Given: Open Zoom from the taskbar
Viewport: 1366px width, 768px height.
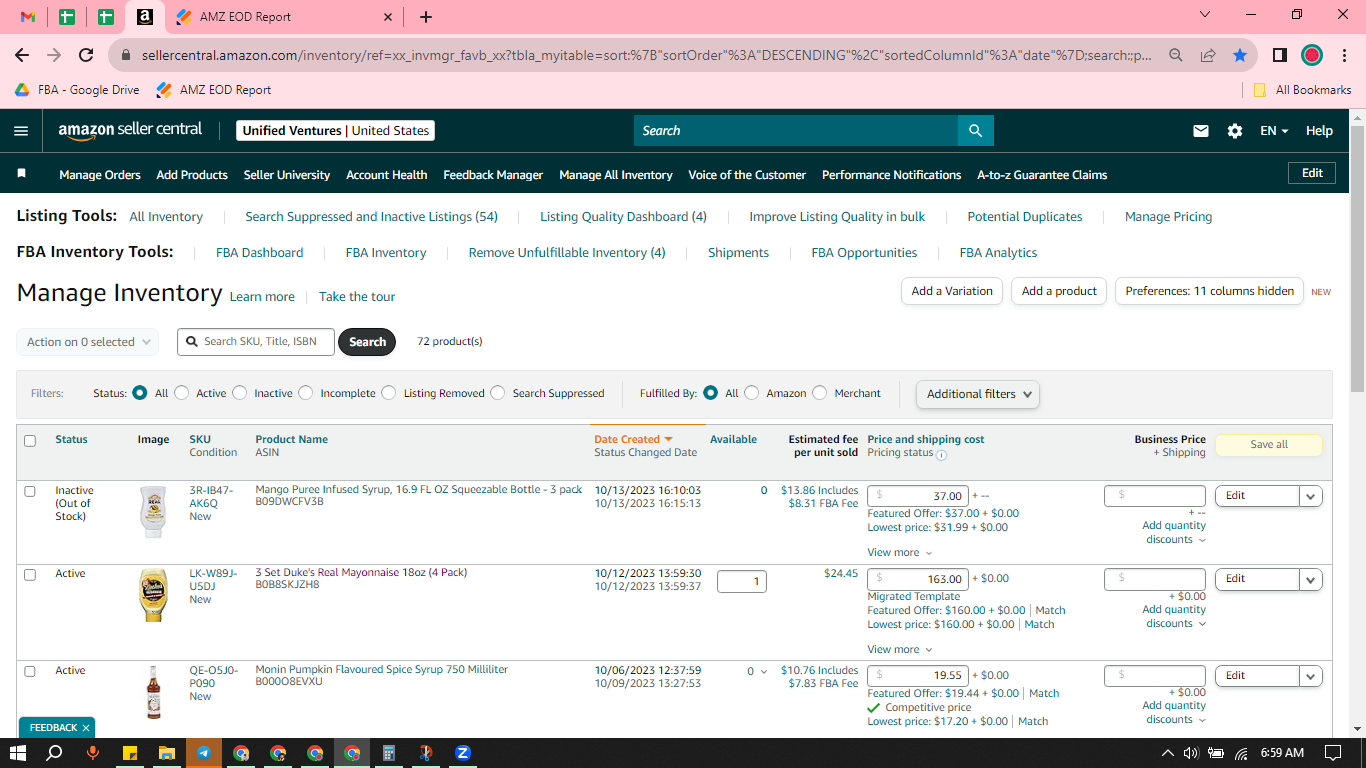Looking at the screenshot, I should (463, 753).
